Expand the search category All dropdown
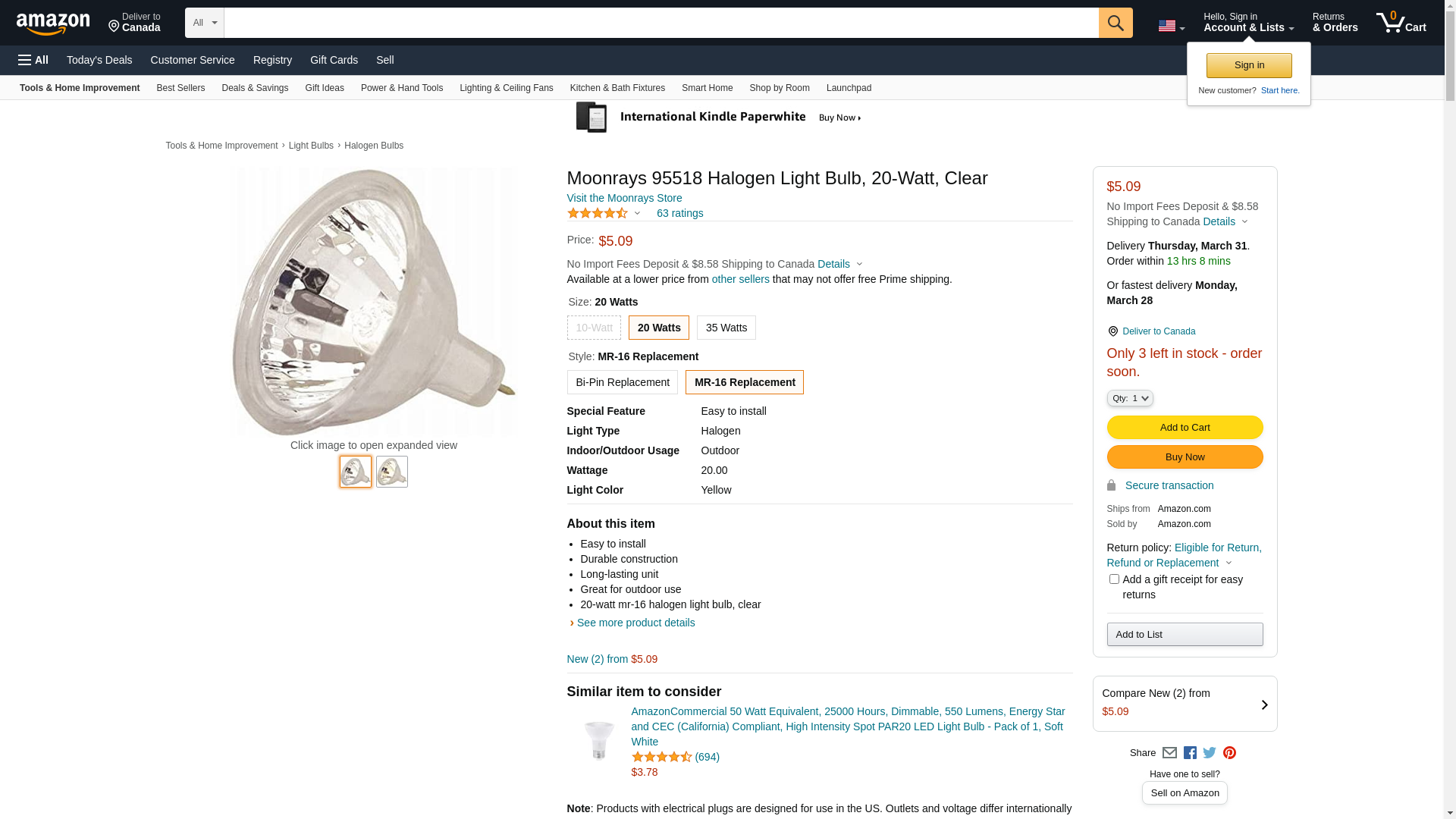The width and height of the screenshot is (1456, 819). (204, 23)
